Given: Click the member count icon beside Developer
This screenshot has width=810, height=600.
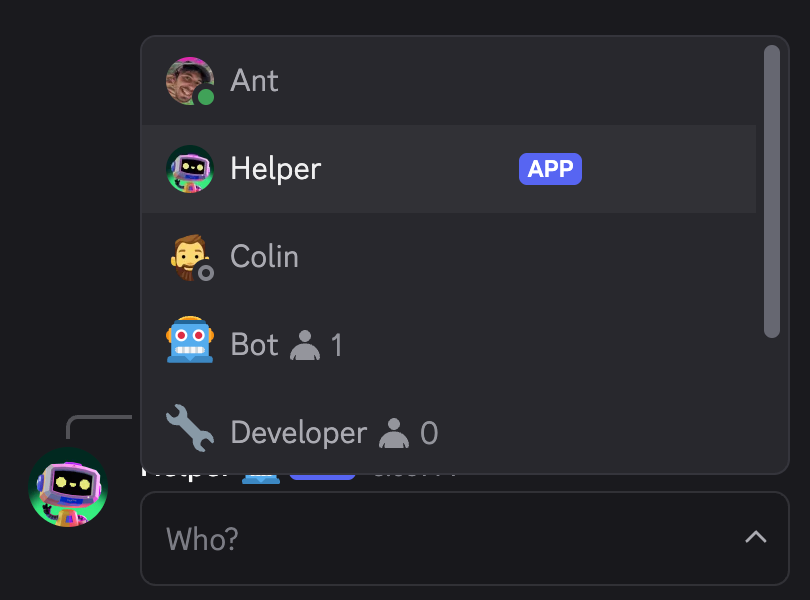Looking at the screenshot, I should coord(394,434).
